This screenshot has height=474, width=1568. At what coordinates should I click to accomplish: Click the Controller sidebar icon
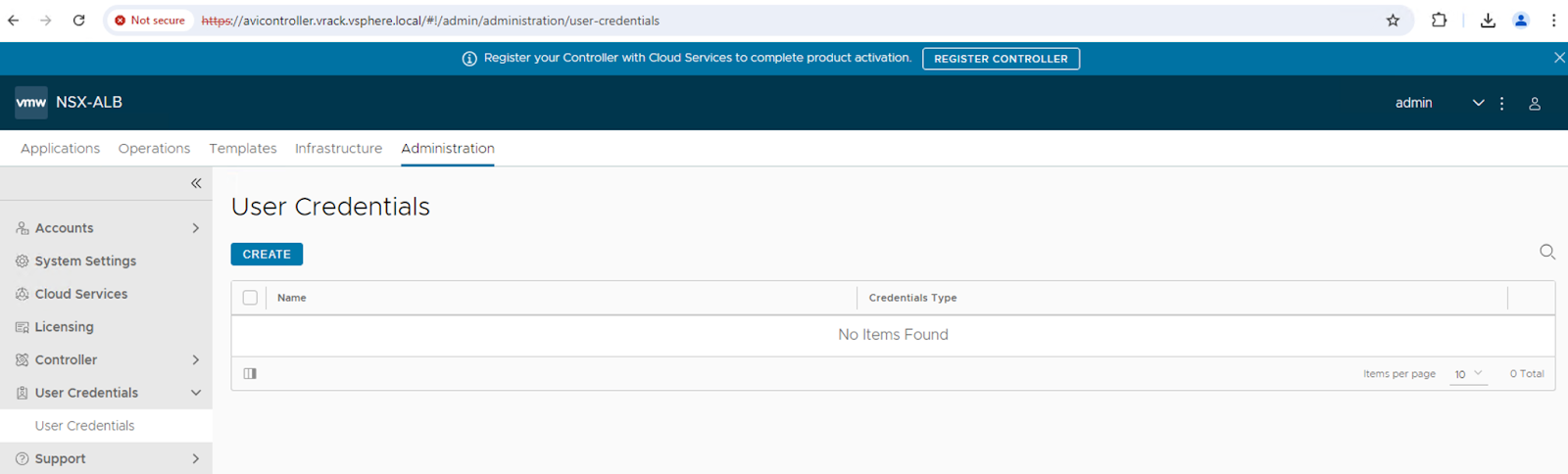[23, 360]
